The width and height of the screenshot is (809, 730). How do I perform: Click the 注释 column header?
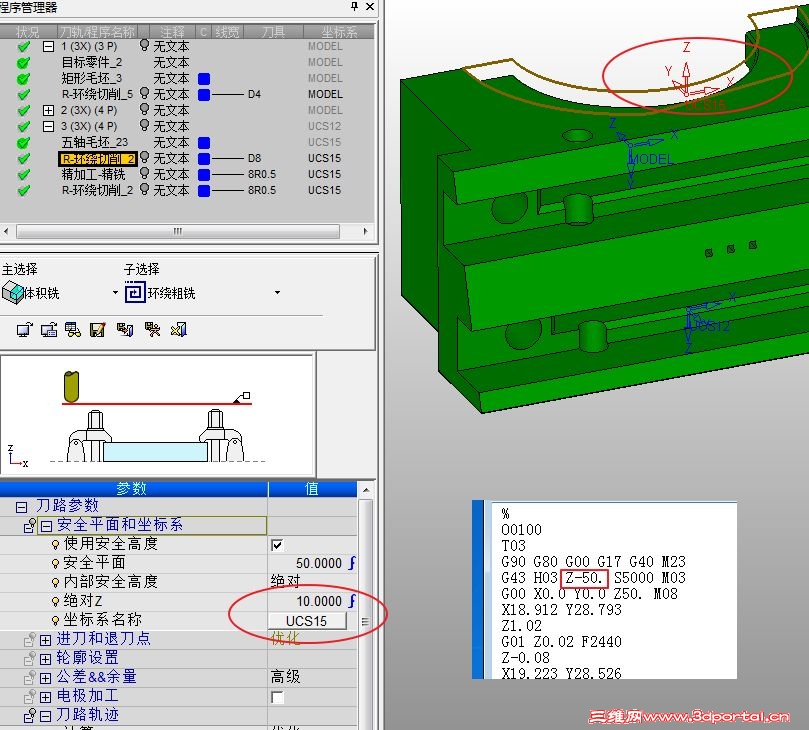pos(172,32)
